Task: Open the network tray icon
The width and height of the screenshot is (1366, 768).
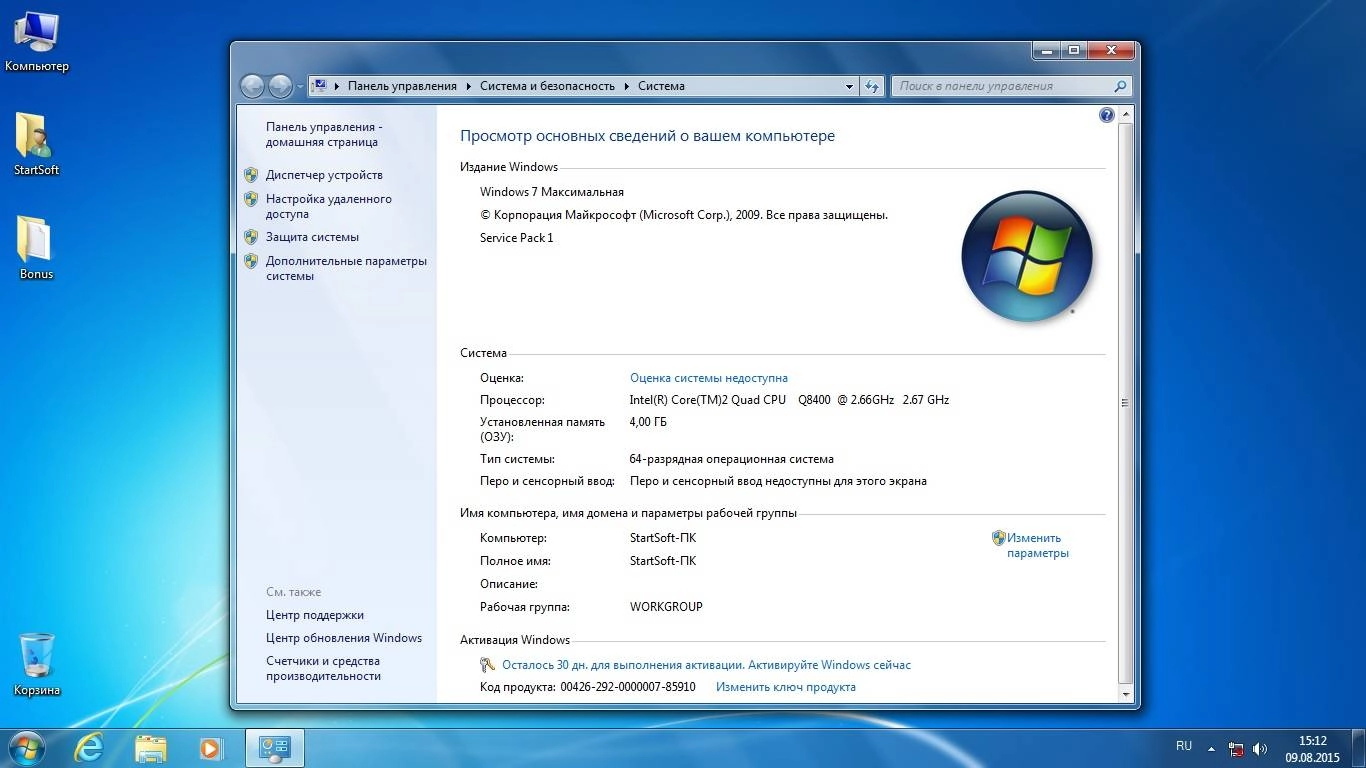Action: pos(1236,748)
